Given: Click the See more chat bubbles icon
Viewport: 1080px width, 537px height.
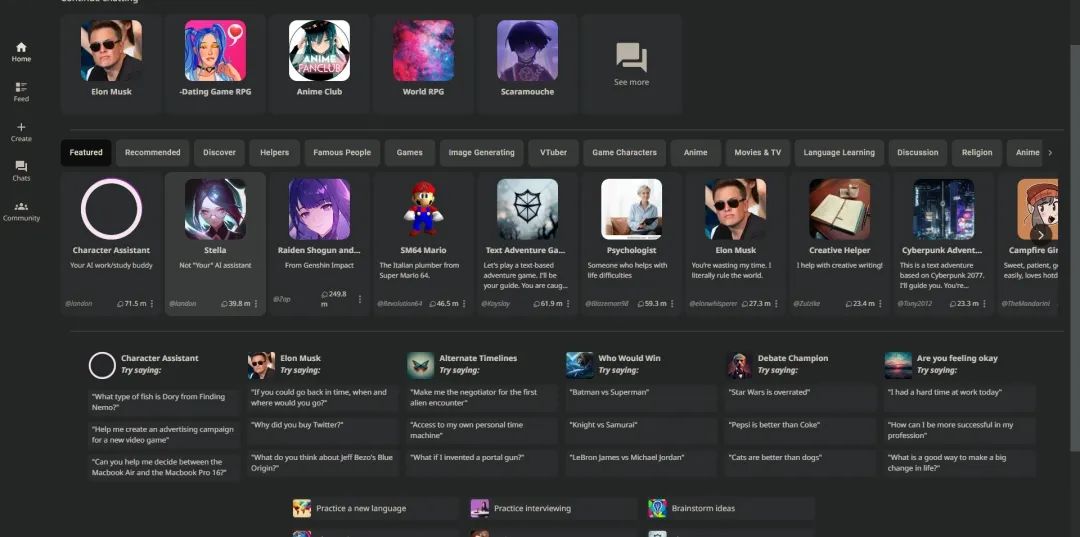Looking at the screenshot, I should coord(631,57).
